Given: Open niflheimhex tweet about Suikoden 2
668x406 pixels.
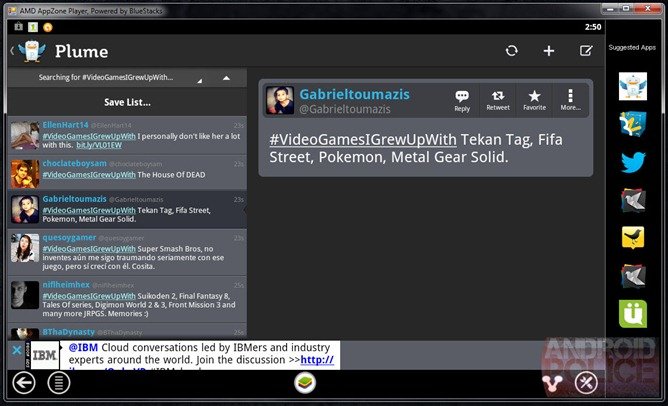Looking at the screenshot, I should pyautogui.click(x=127, y=299).
